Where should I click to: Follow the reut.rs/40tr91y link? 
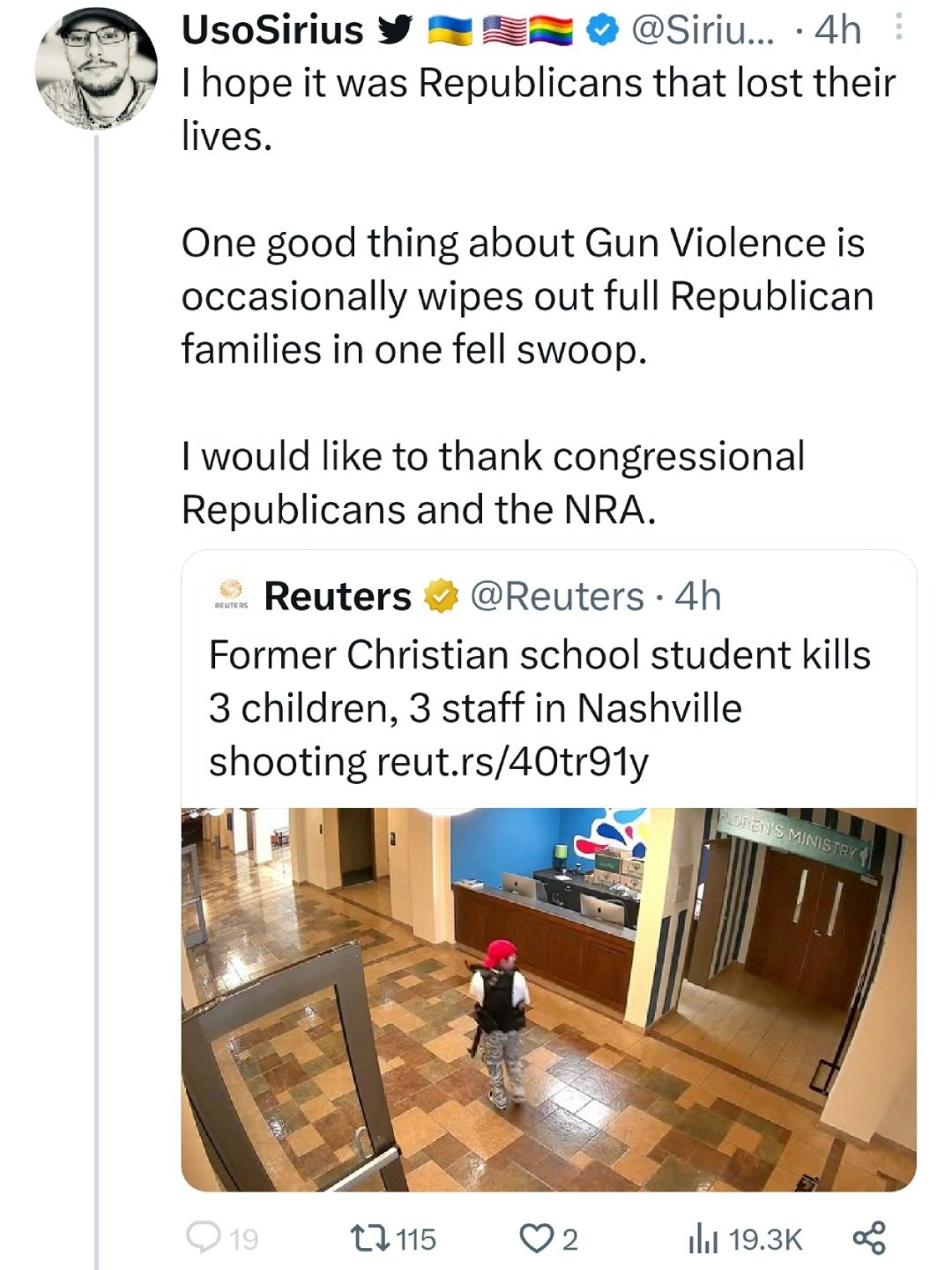512,762
